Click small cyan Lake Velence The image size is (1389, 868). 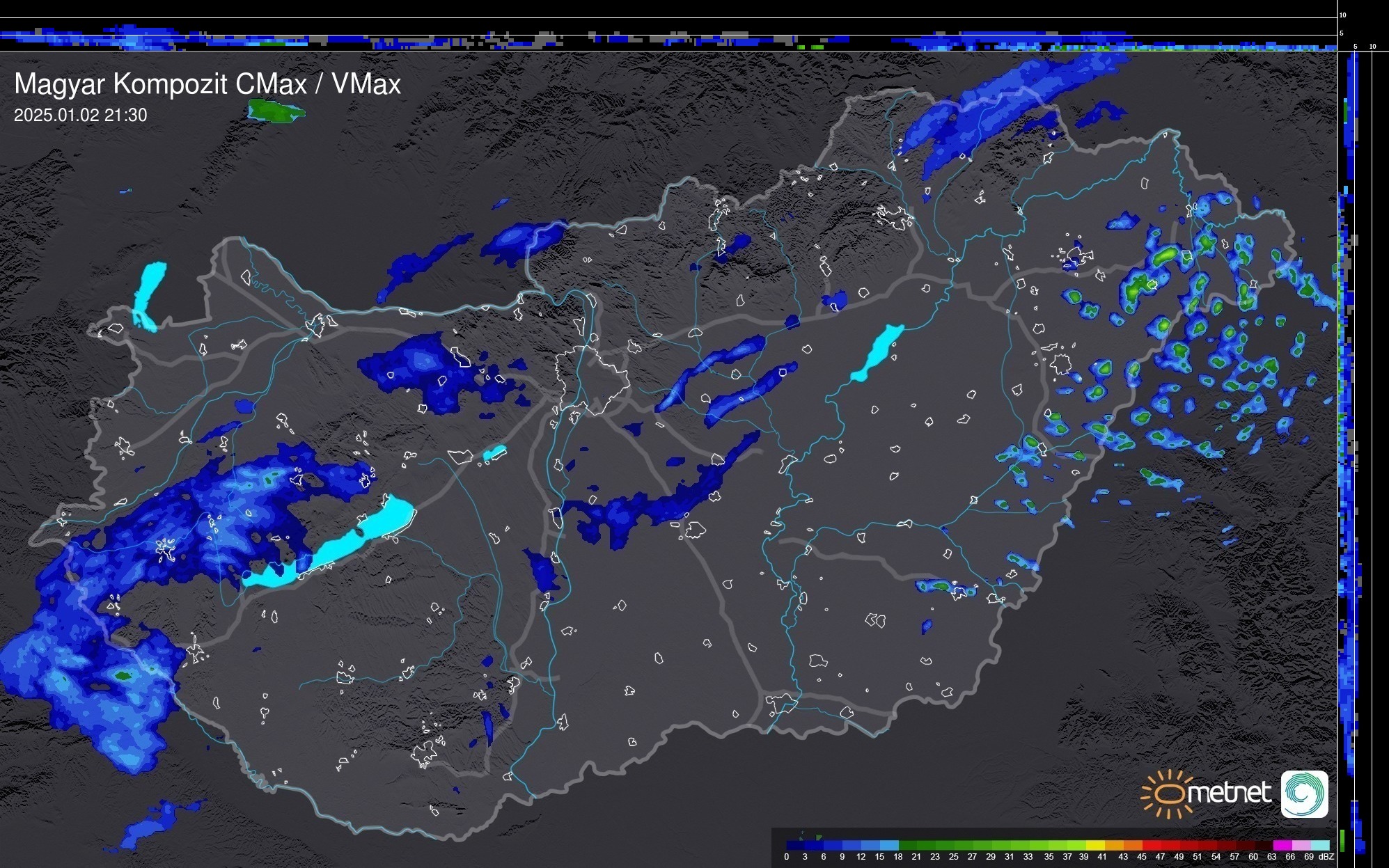tap(494, 453)
